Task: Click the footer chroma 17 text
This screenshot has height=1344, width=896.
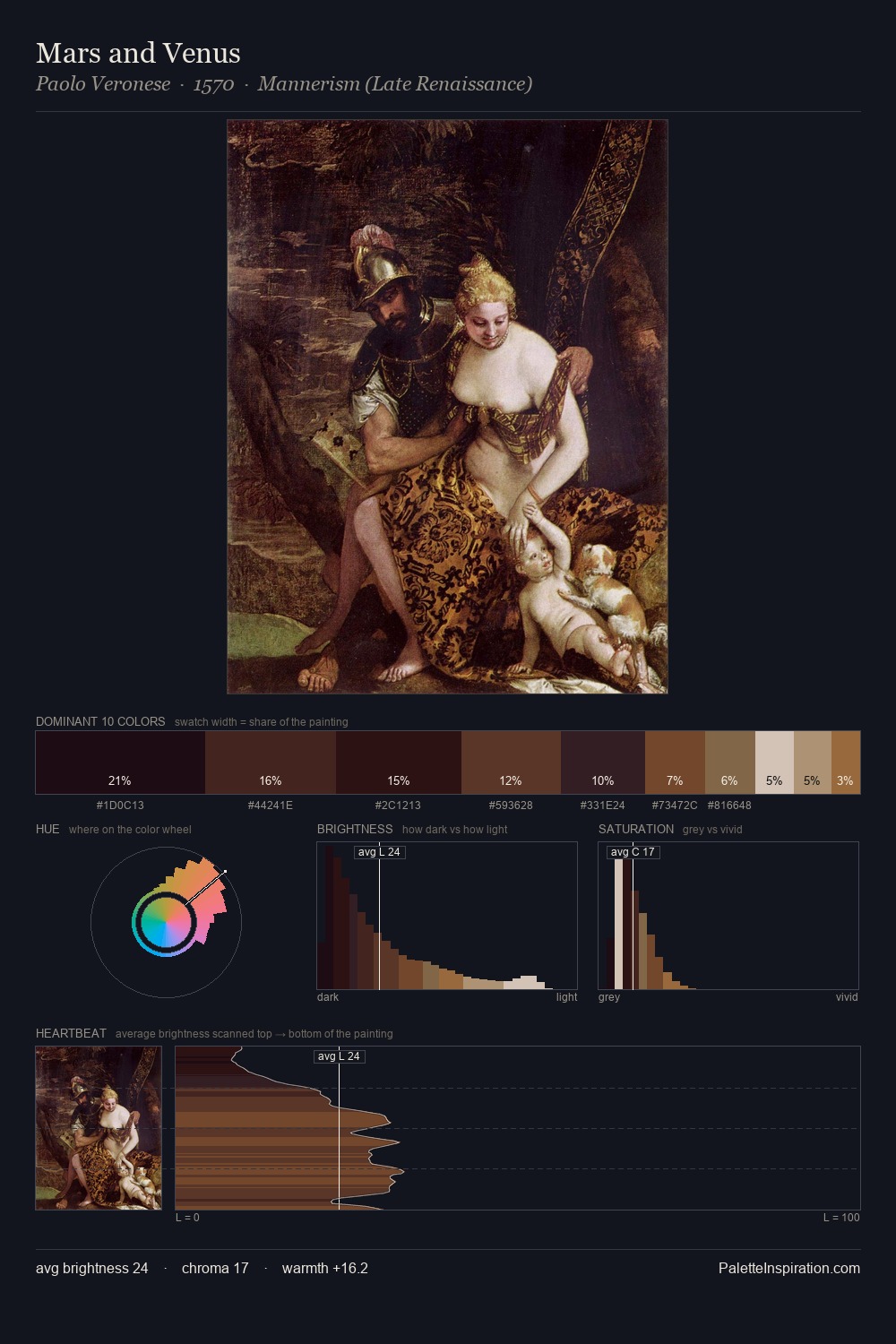Action: pos(215,1269)
